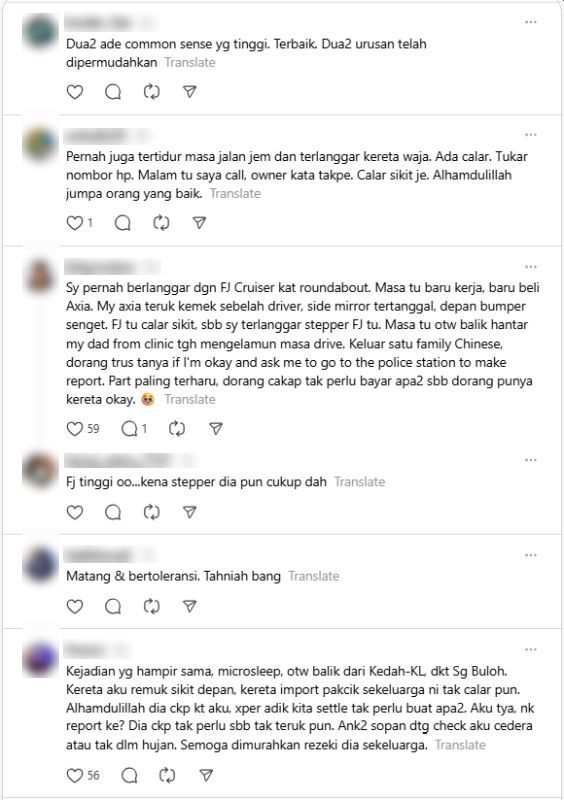
Task: Translate the 'Fj tinggi oo' comment
Action: point(360,482)
